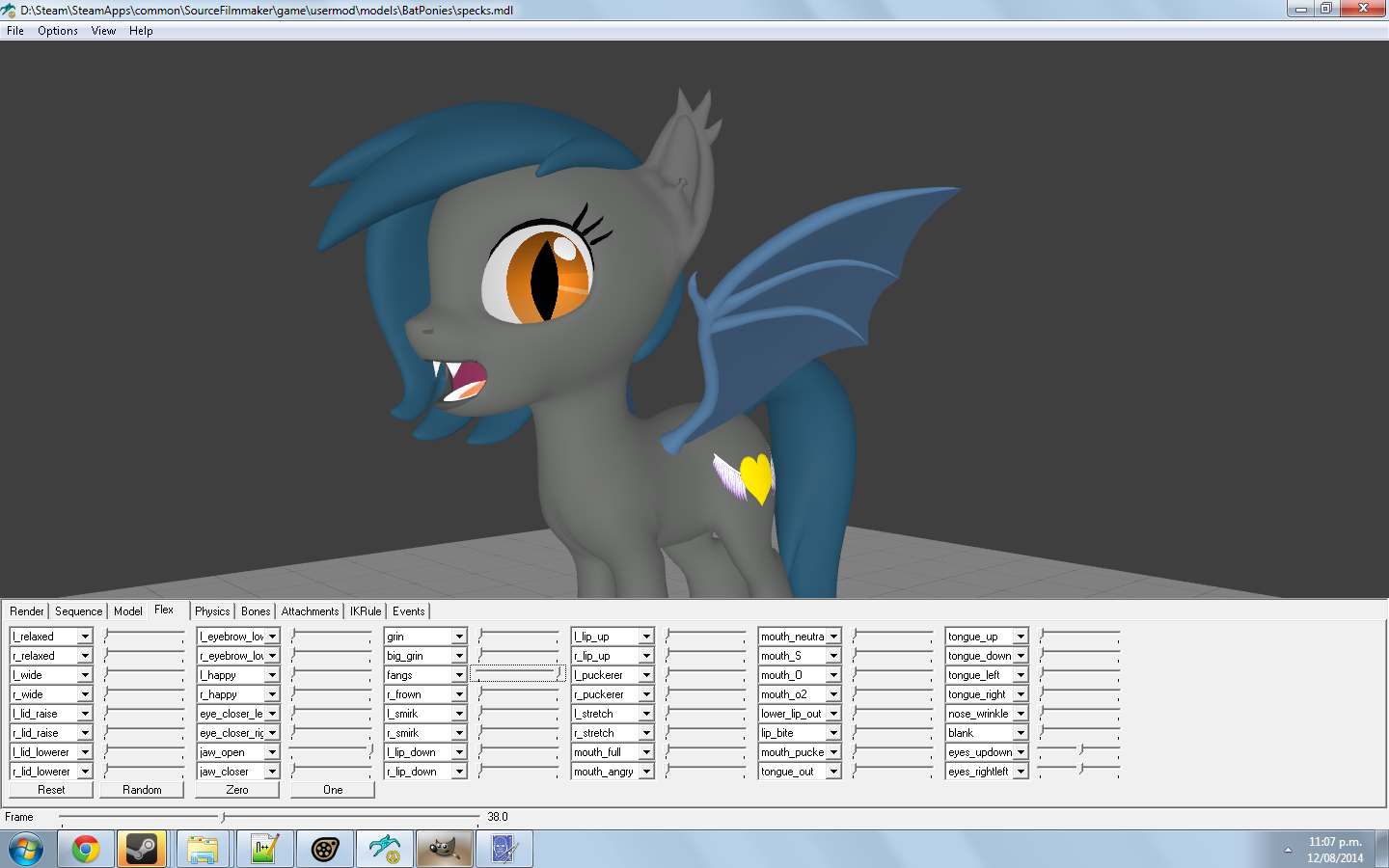This screenshot has height=868, width=1389.
Task: Click the slider beside eyes_updown
Action: tap(1079, 751)
